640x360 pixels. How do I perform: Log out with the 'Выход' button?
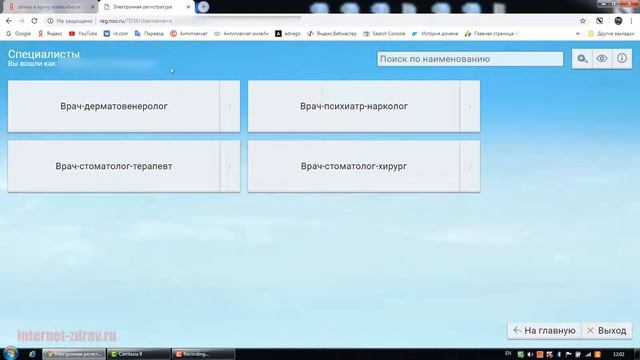pos(607,331)
